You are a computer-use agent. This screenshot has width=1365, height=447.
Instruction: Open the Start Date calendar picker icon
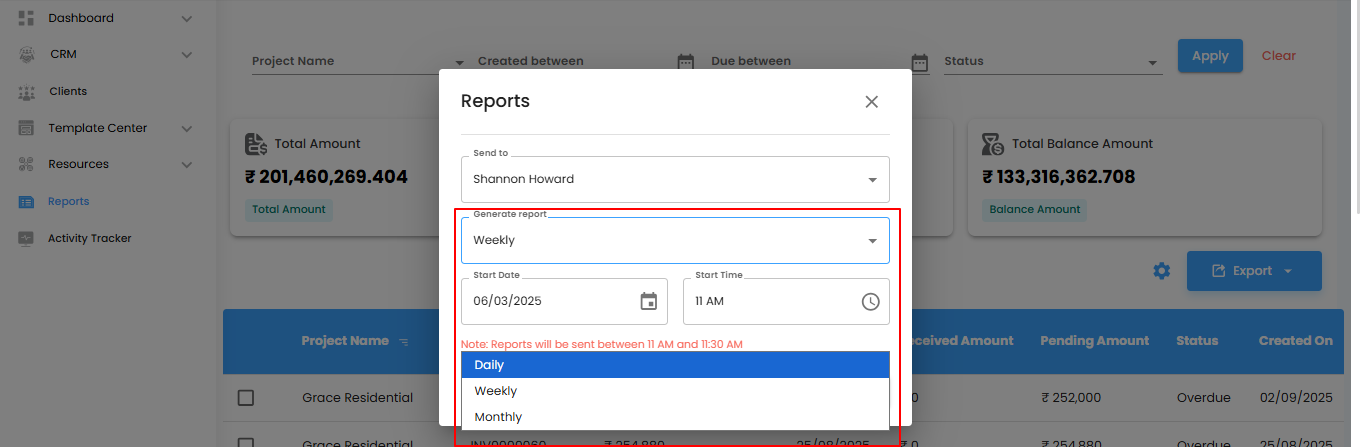[648, 301]
